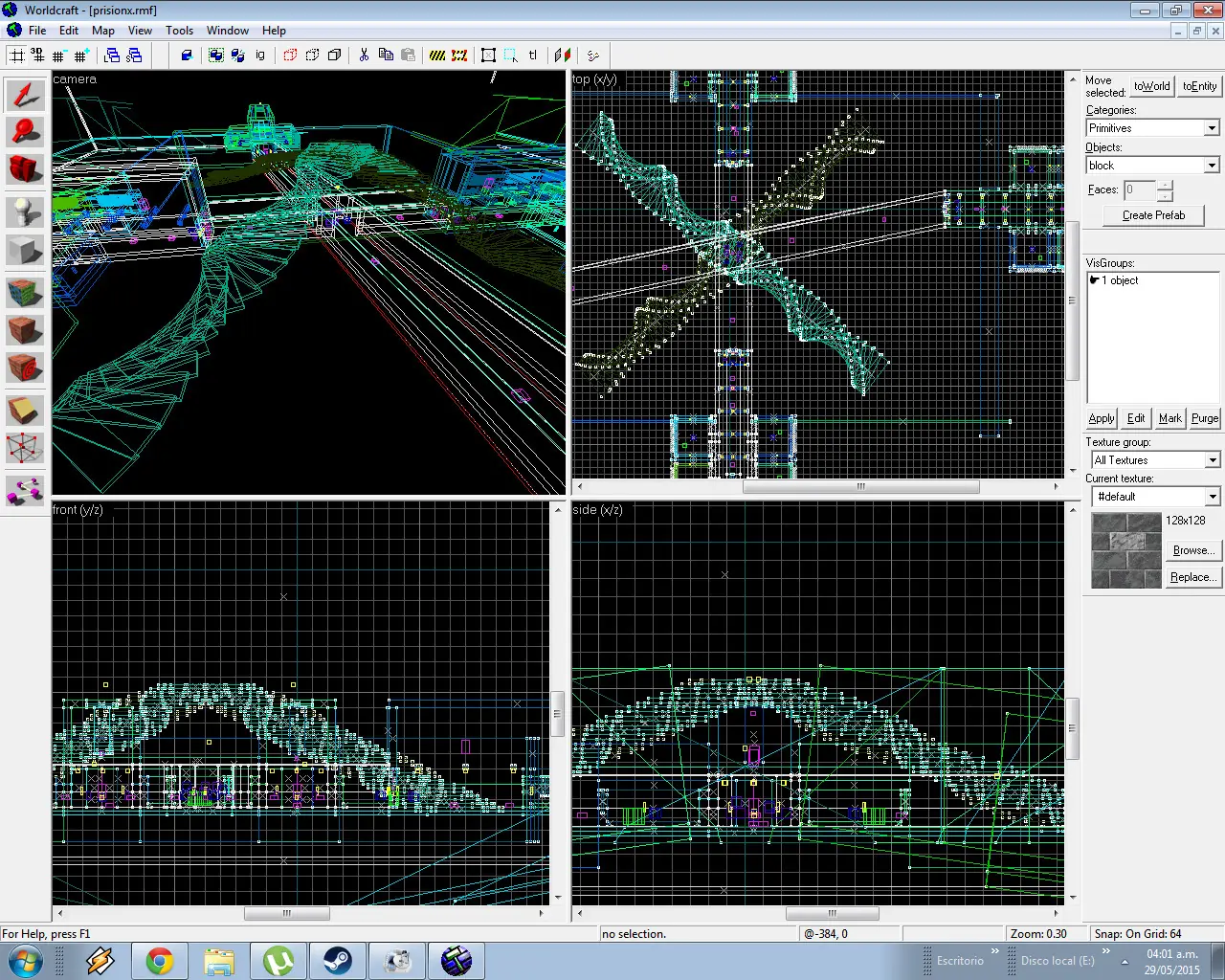Select the Apply Decals tool
Screen dimensions: 1225x980
click(25, 367)
